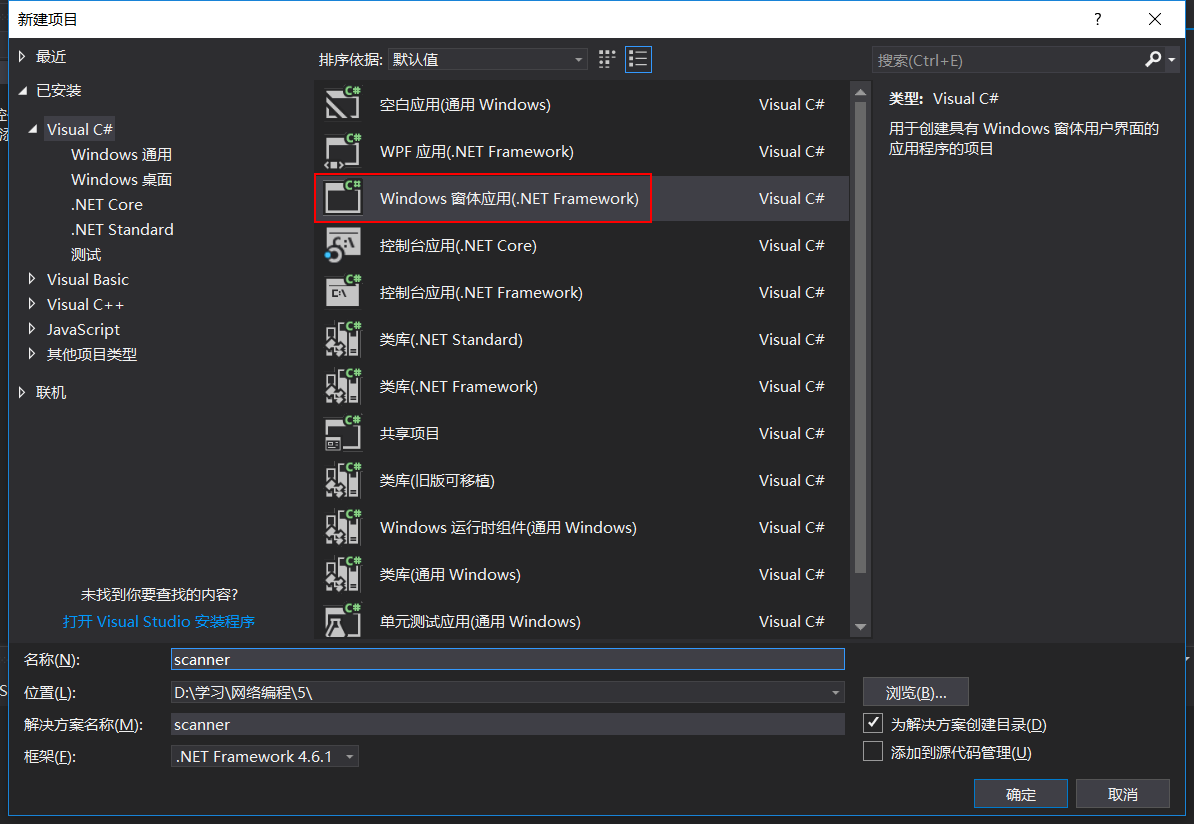Click the 浏览 button
This screenshot has height=824, width=1194.
[915, 692]
